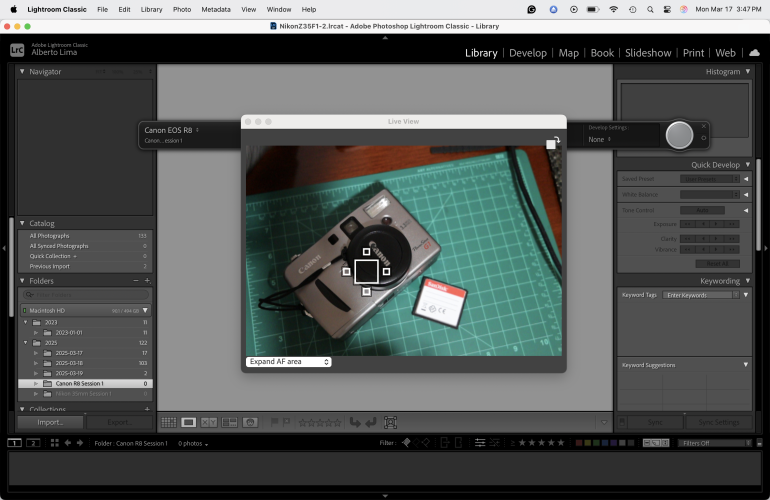The width and height of the screenshot is (770, 500).
Task: Move AF point right arrow handle
Action: [386, 272]
